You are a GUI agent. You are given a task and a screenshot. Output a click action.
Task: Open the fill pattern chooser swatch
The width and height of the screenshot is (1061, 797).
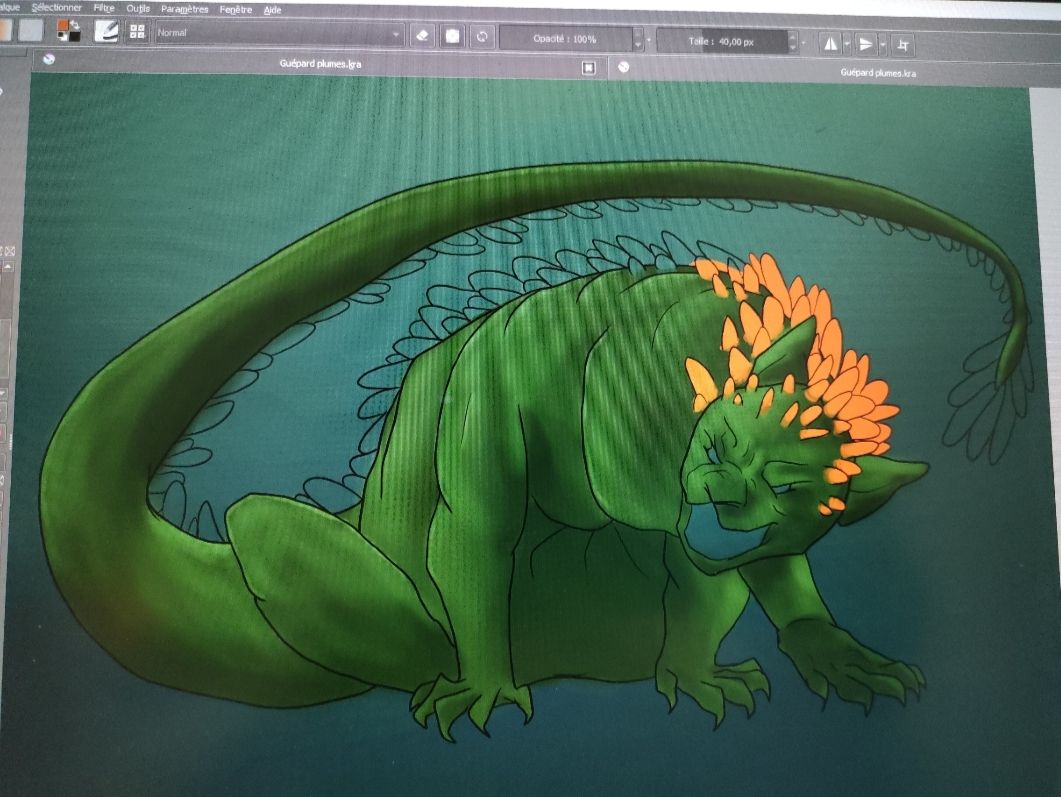click(30, 30)
